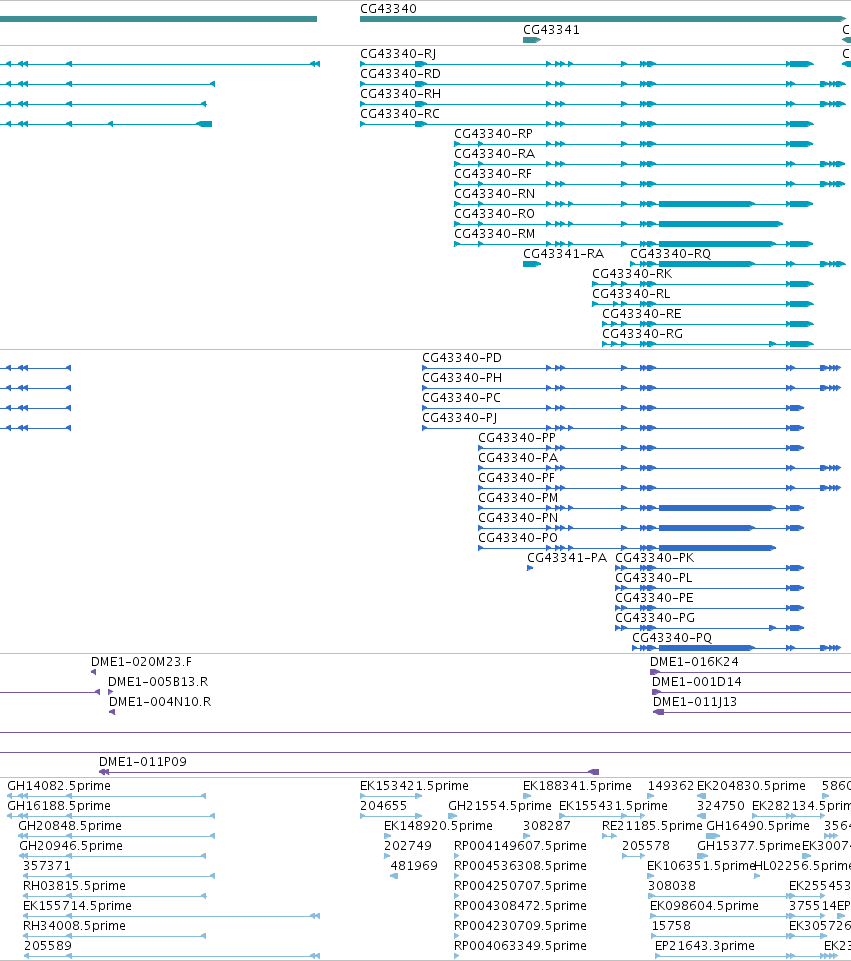This screenshot has width=851, height=961.
Task: Open transcript CG43340-RJ label
Action: click(398, 53)
